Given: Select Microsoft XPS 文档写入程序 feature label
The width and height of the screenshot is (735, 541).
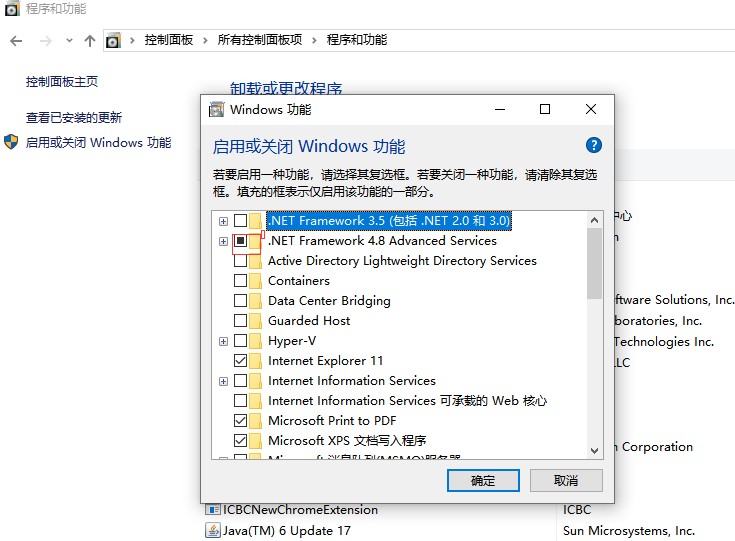Looking at the screenshot, I should (x=347, y=441).
